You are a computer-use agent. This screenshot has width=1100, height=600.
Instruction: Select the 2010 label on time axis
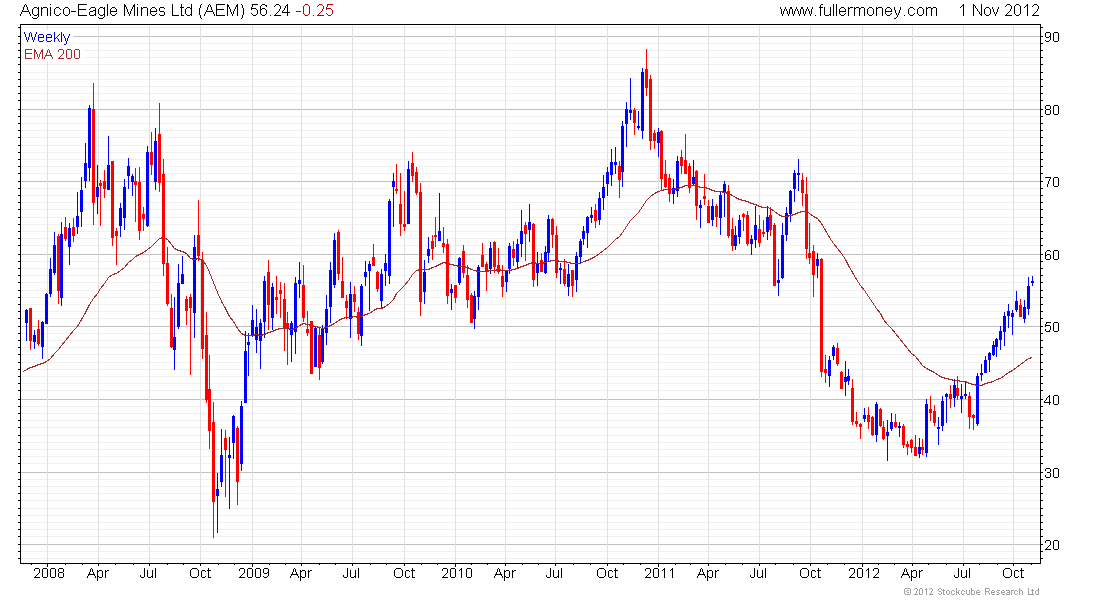pos(457,573)
